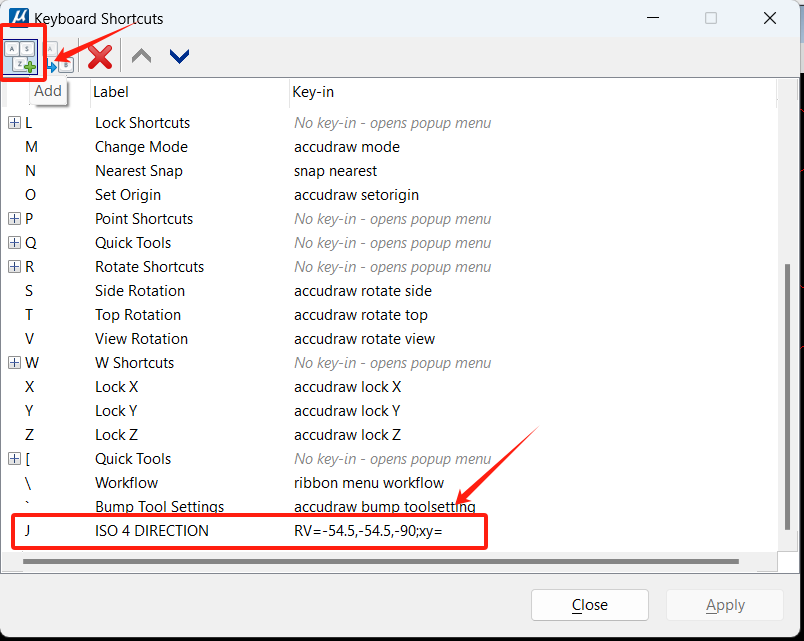Click the Key-in column header

(313, 92)
